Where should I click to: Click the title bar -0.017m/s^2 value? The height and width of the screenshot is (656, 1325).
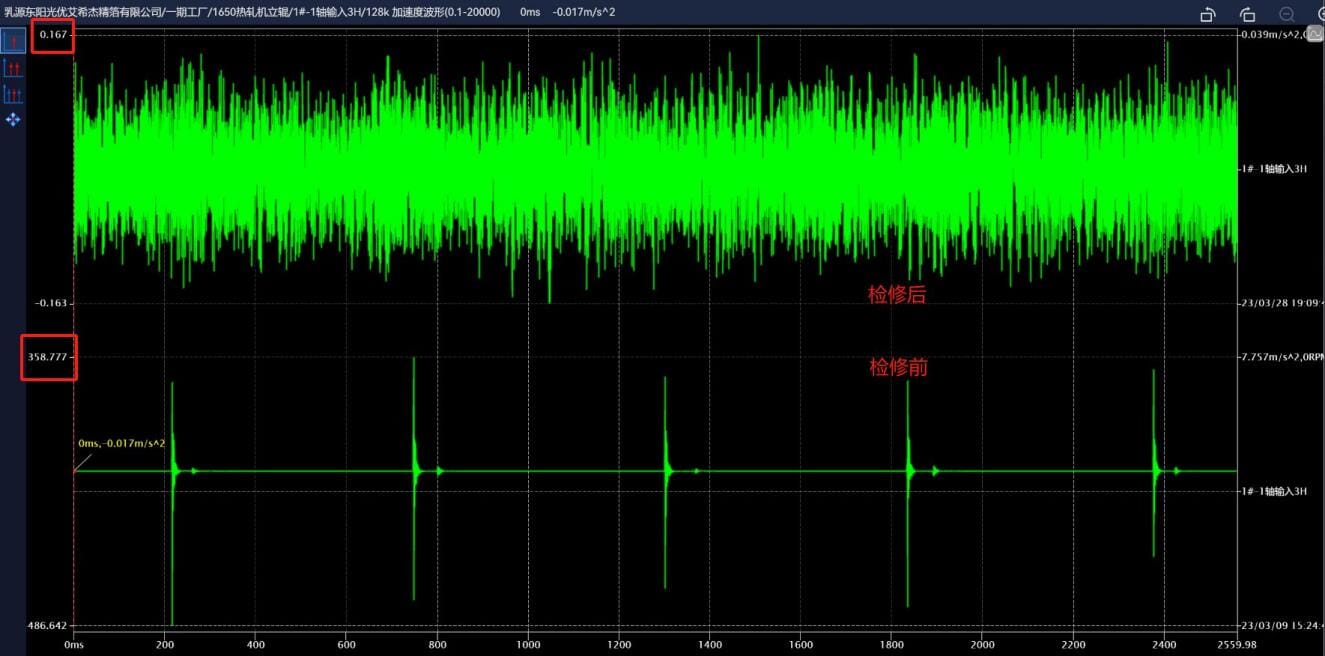point(583,13)
